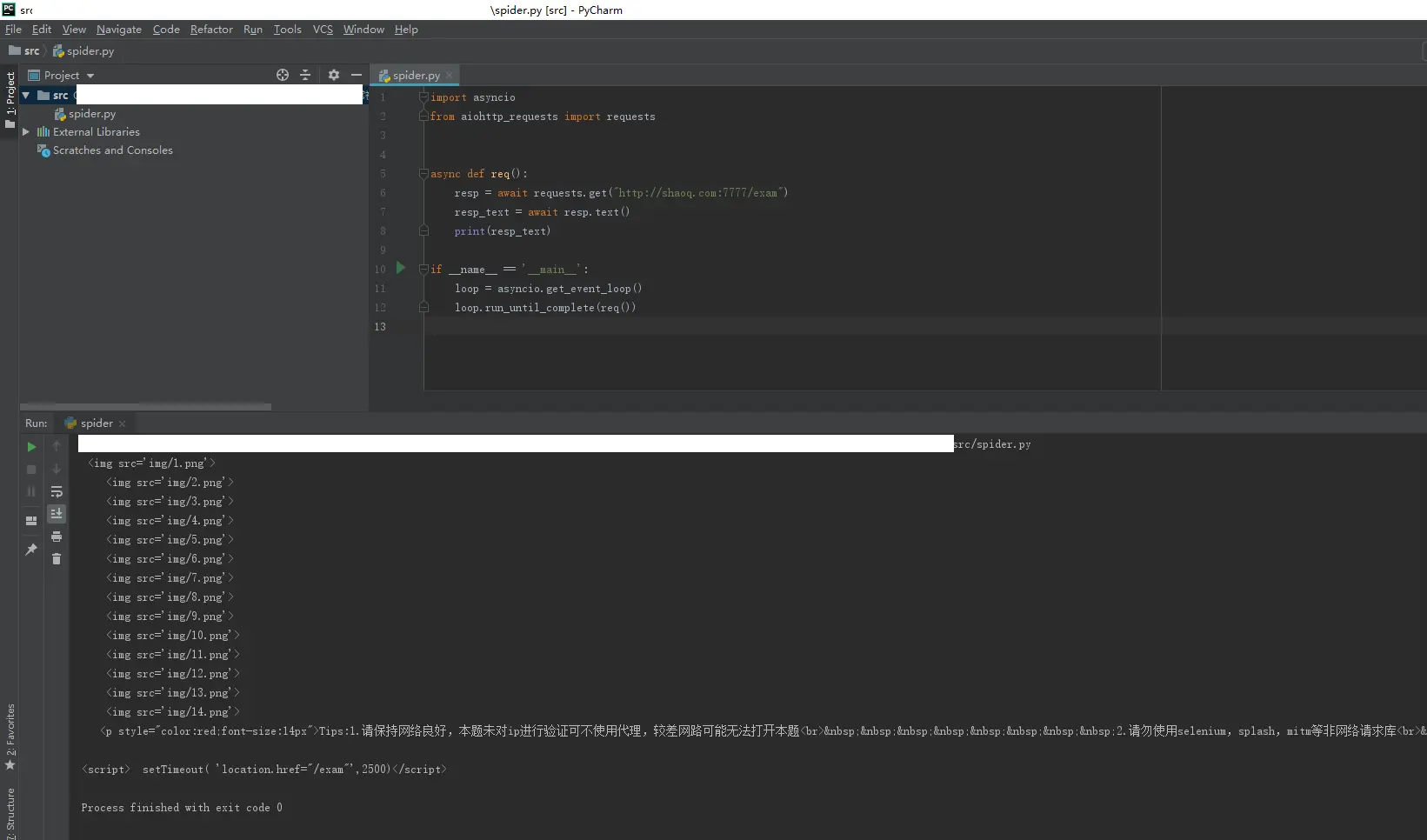Click the Stop process button

pos(31,470)
